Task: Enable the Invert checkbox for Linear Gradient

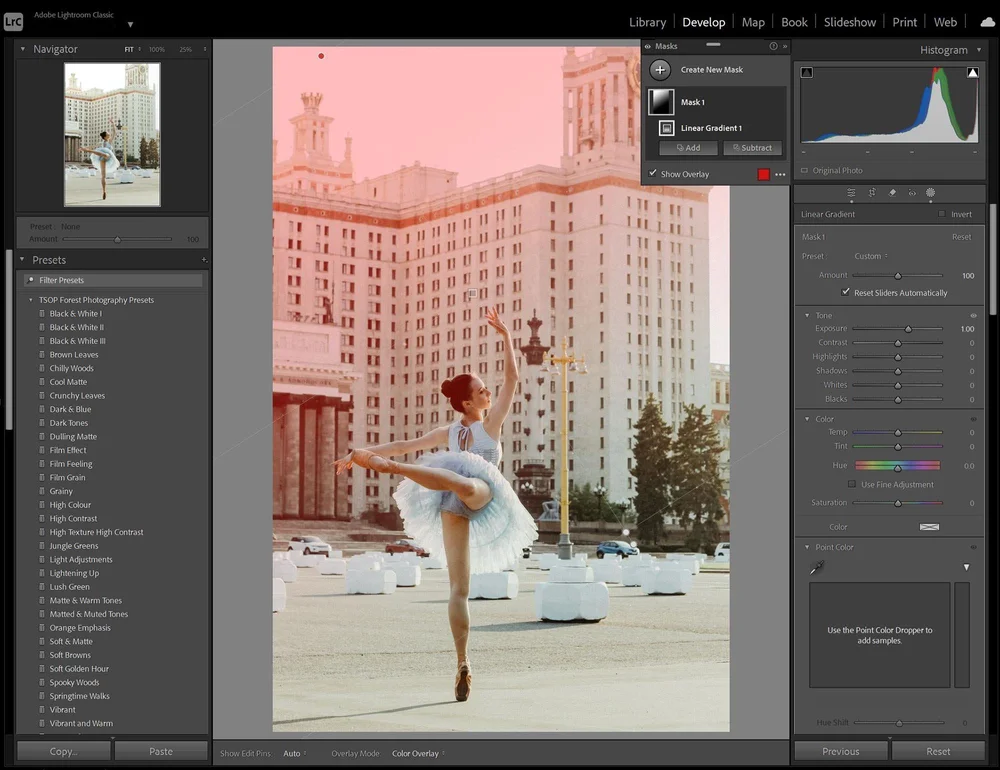Action: coord(942,214)
